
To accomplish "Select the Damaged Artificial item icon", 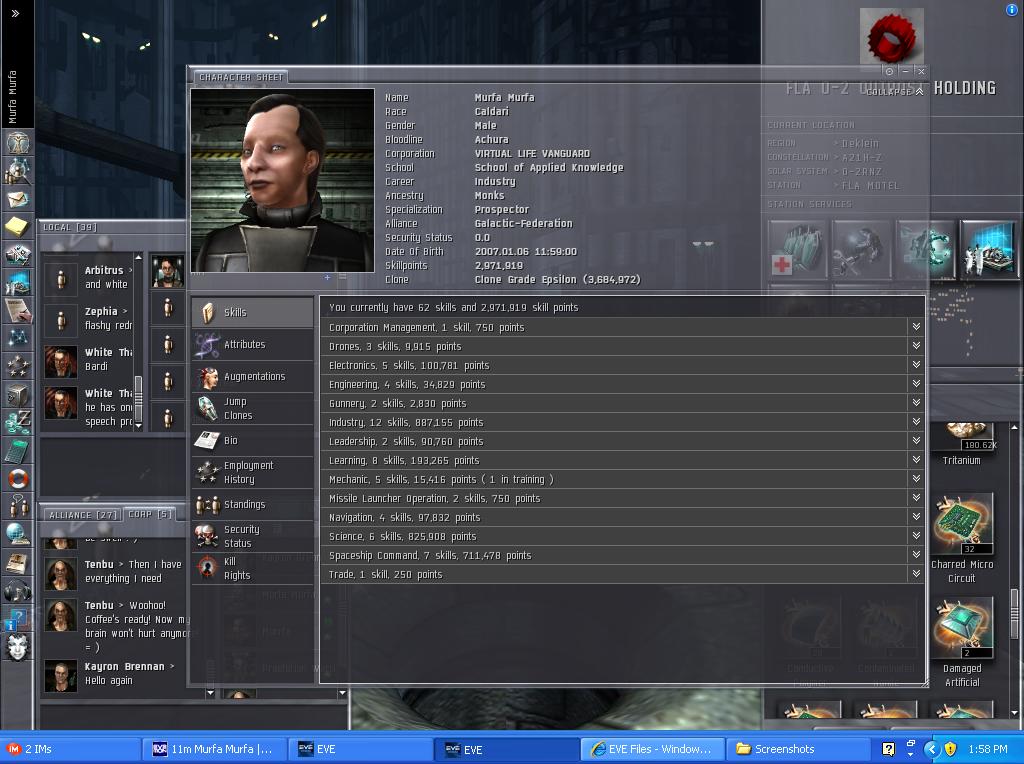I will tap(963, 628).
